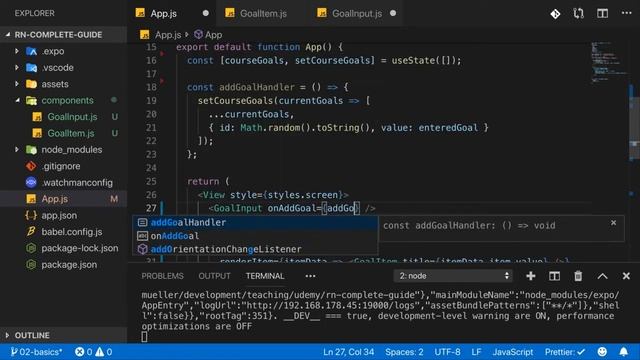Click the Ln 27, Col 34 indicator

click(349, 351)
